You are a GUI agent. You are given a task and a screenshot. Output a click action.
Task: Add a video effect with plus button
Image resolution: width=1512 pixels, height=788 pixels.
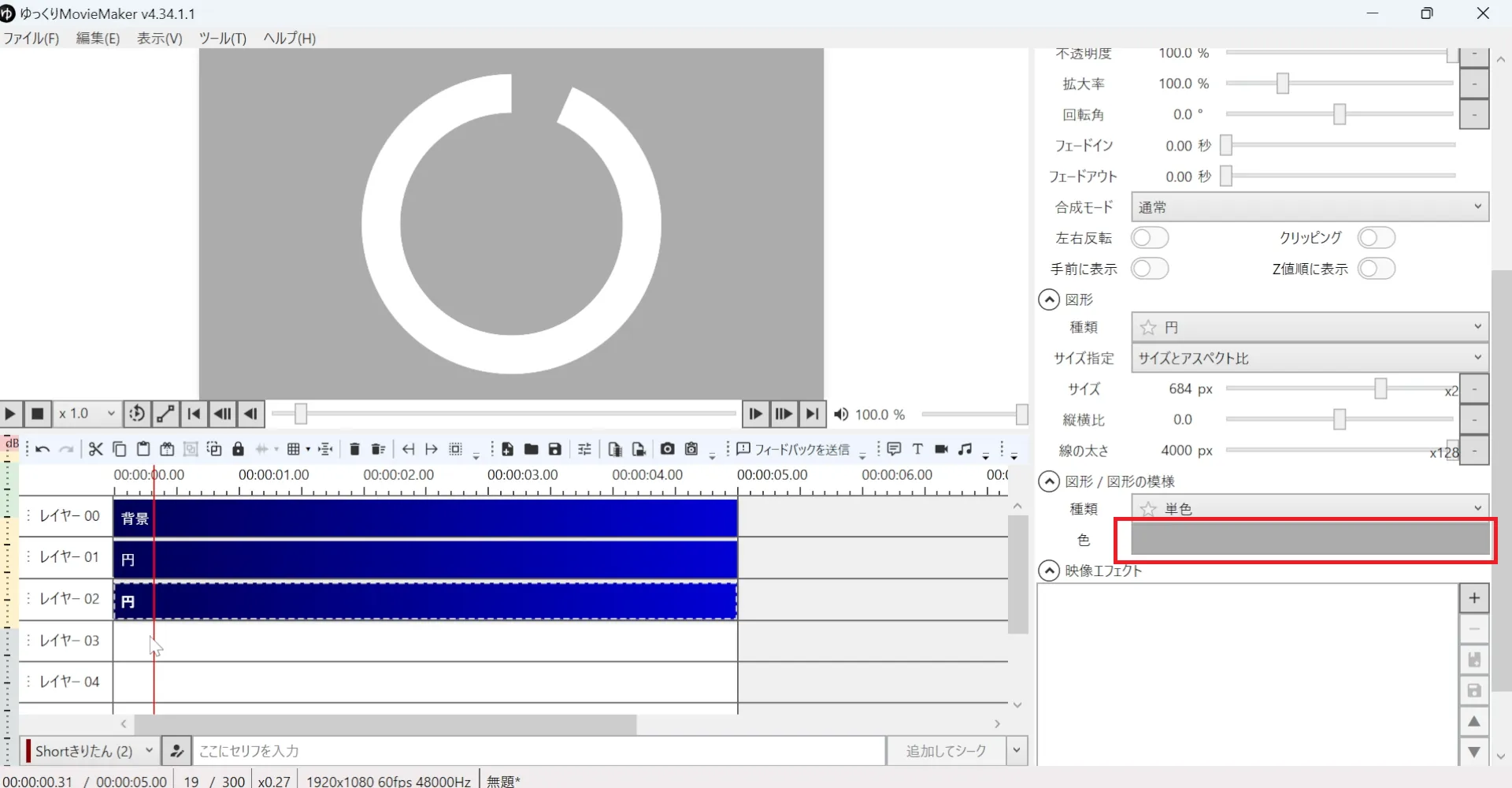1474,598
